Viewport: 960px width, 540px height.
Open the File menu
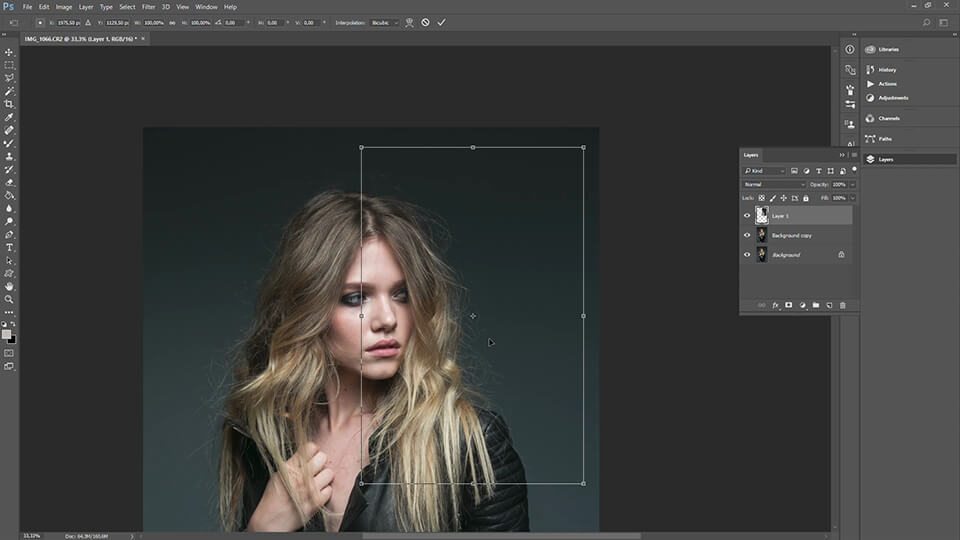(28, 7)
